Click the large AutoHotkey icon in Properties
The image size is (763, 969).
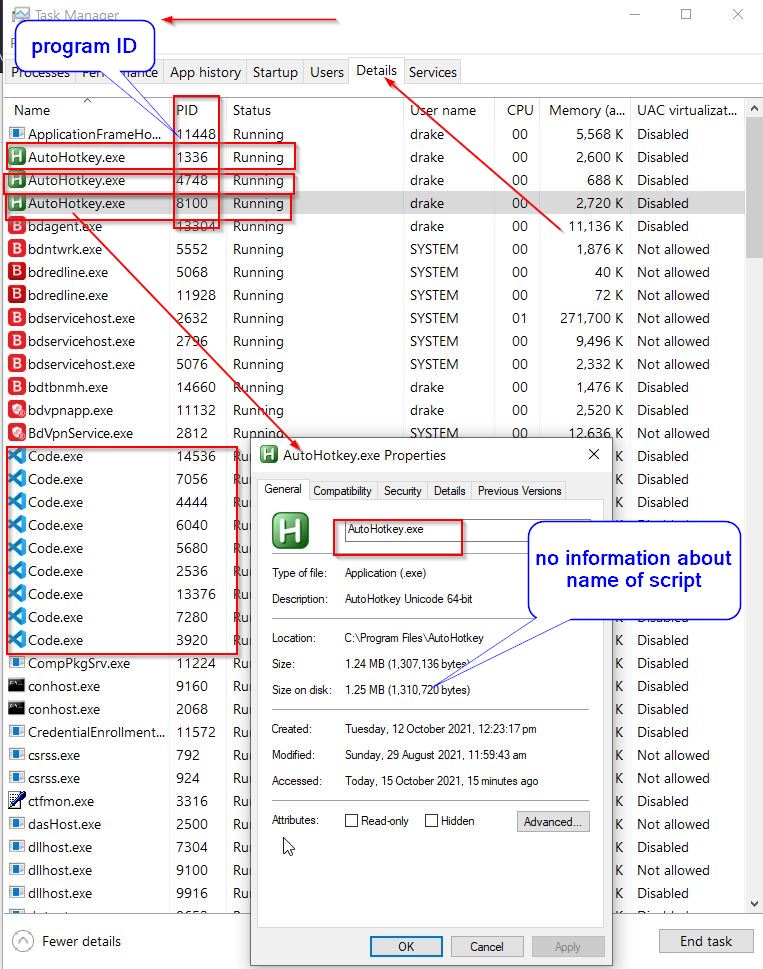click(290, 530)
